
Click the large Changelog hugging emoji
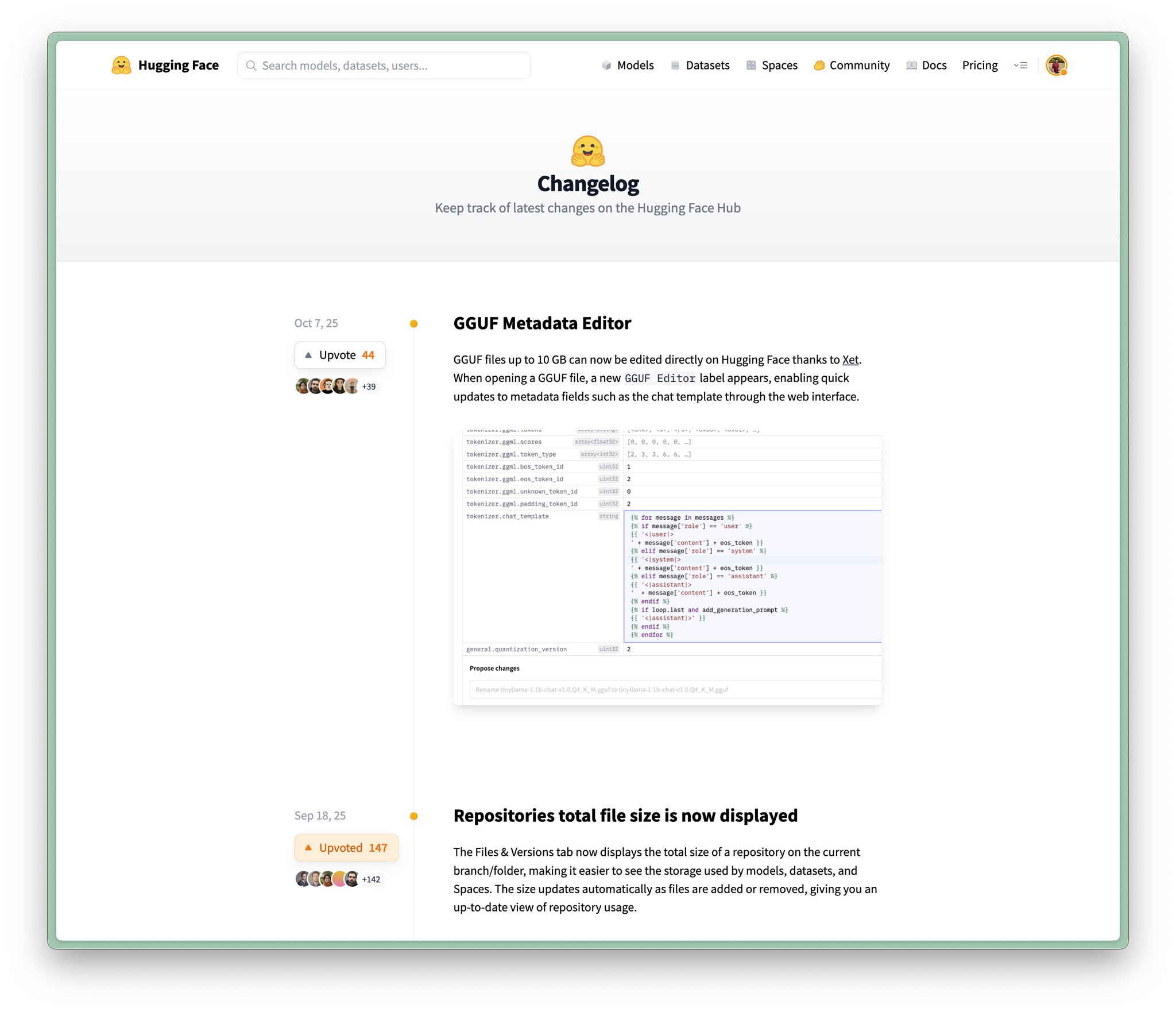pos(588,151)
